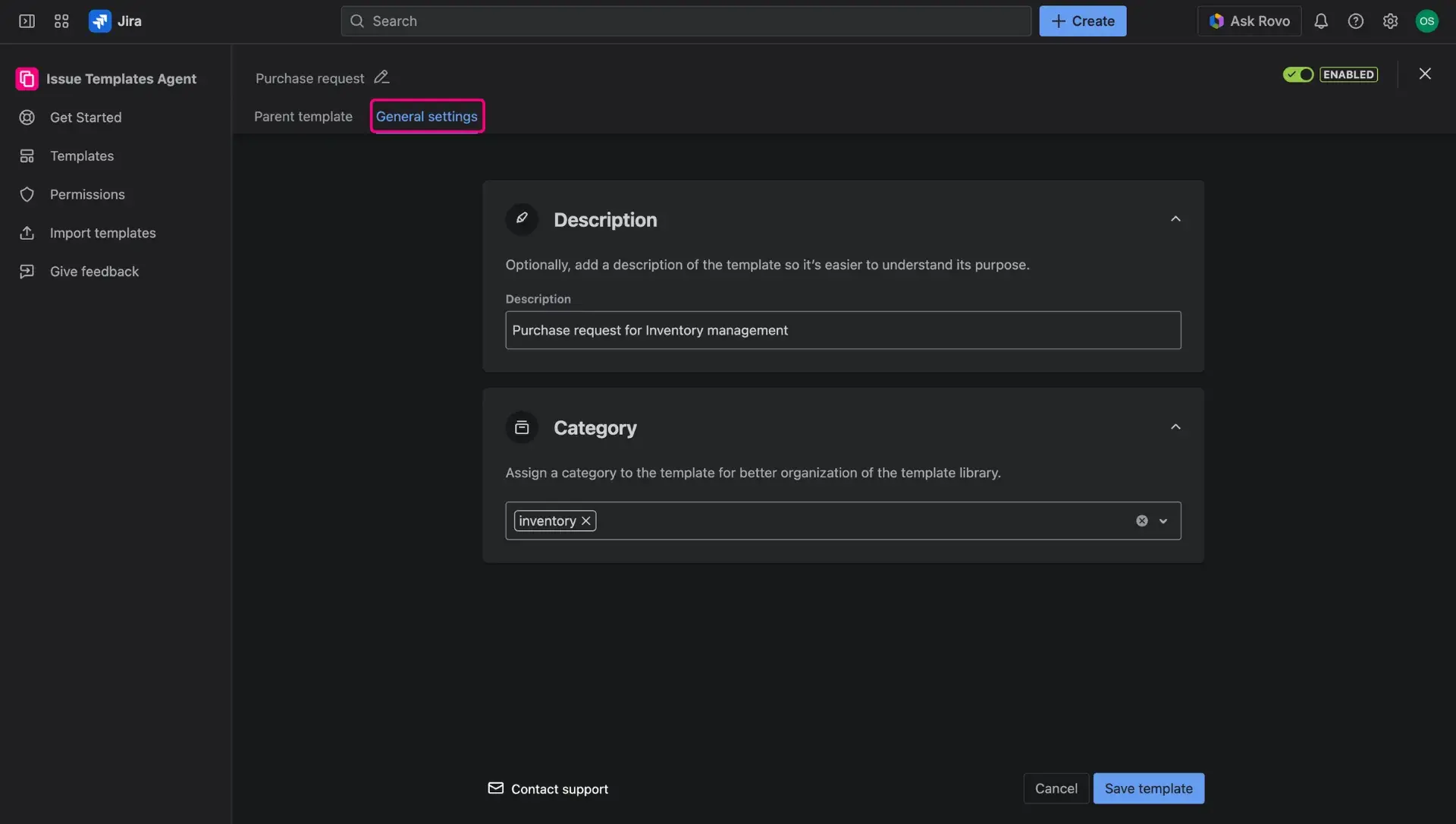The width and height of the screenshot is (1456, 824).
Task: Open Get Started in the sidebar
Action: coord(85,118)
